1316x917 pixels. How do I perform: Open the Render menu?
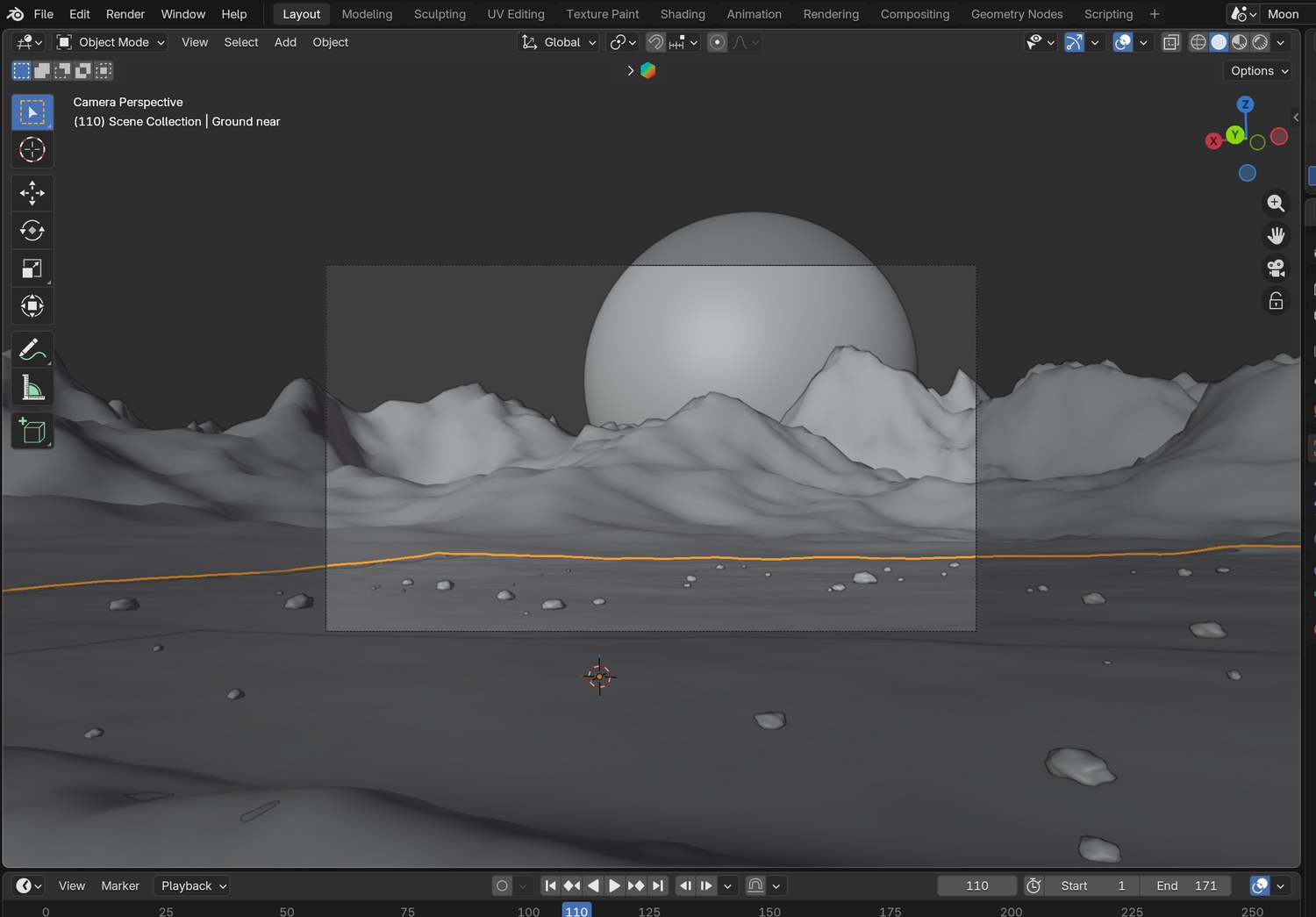point(125,14)
